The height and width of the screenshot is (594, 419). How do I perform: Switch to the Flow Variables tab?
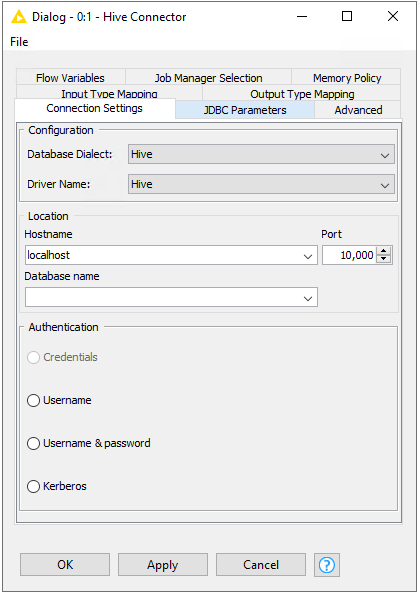click(70, 78)
